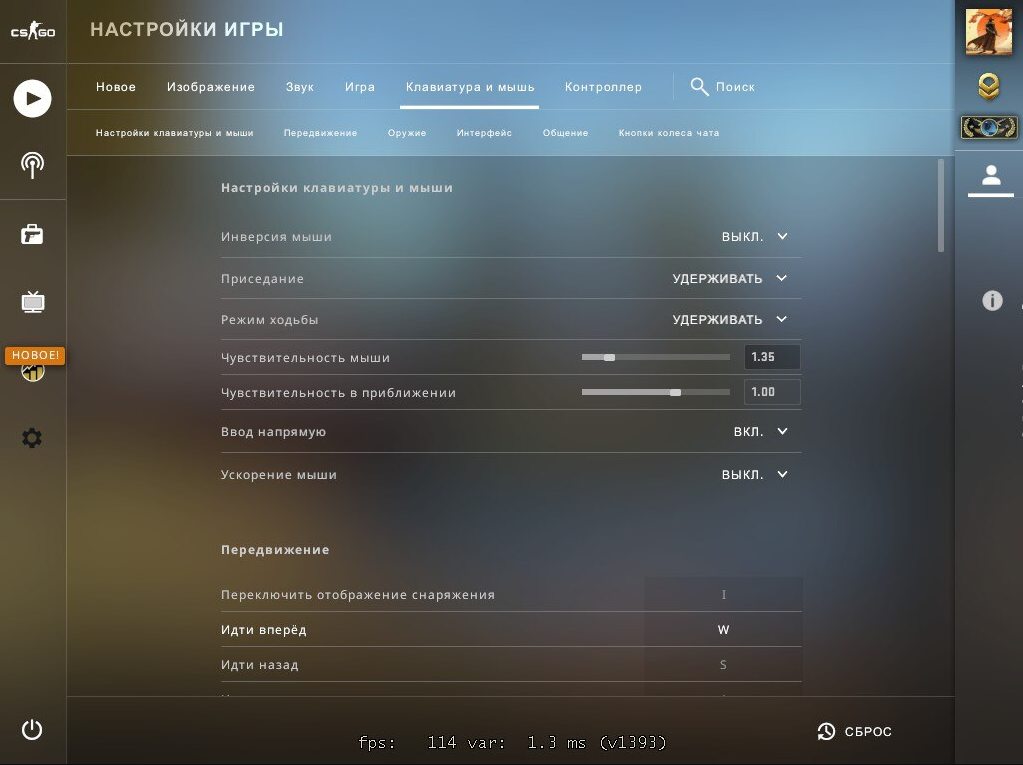The image size is (1023, 765).
Task: Open the broadcast antenna sidebar icon
Action: (x=33, y=166)
